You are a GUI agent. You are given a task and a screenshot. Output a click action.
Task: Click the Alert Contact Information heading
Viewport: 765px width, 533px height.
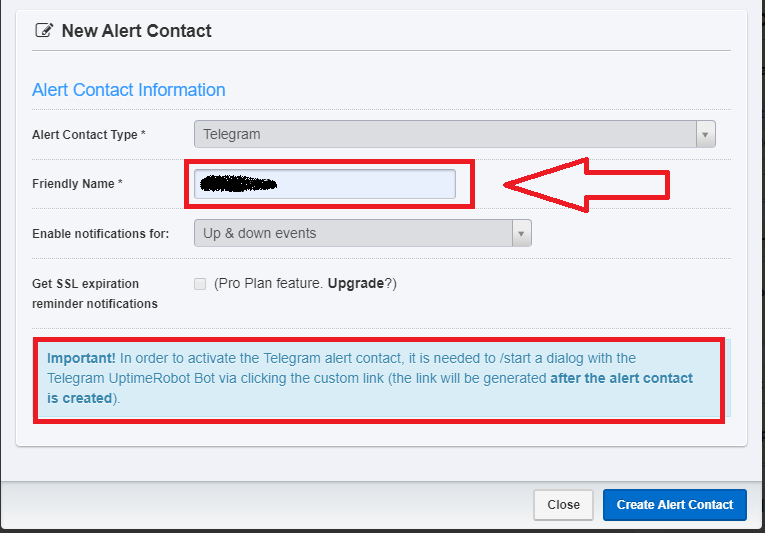tap(129, 90)
